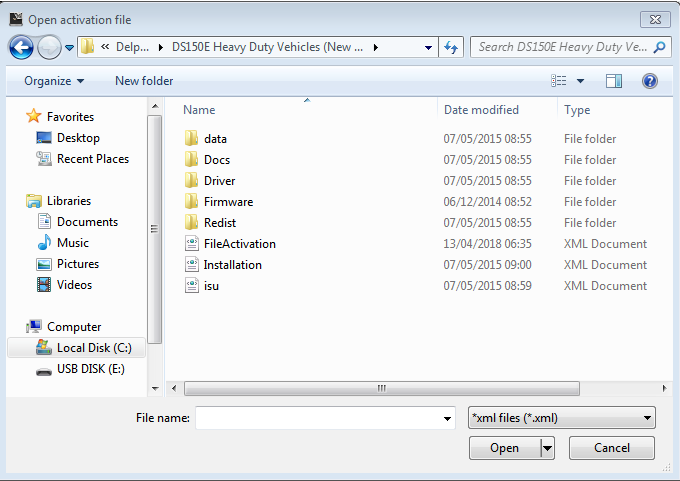680x481 pixels.
Task: Select Local Disk (C:)
Action: coord(77,348)
